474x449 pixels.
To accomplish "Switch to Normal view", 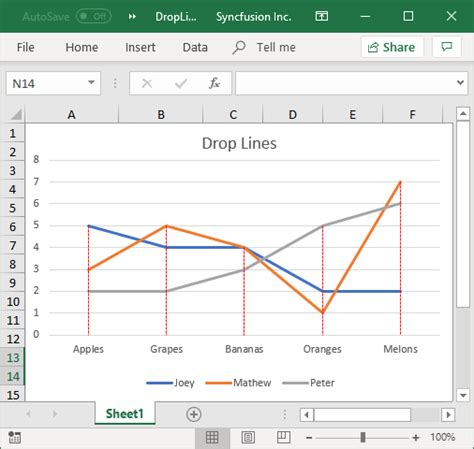I will [x=212, y=437].
